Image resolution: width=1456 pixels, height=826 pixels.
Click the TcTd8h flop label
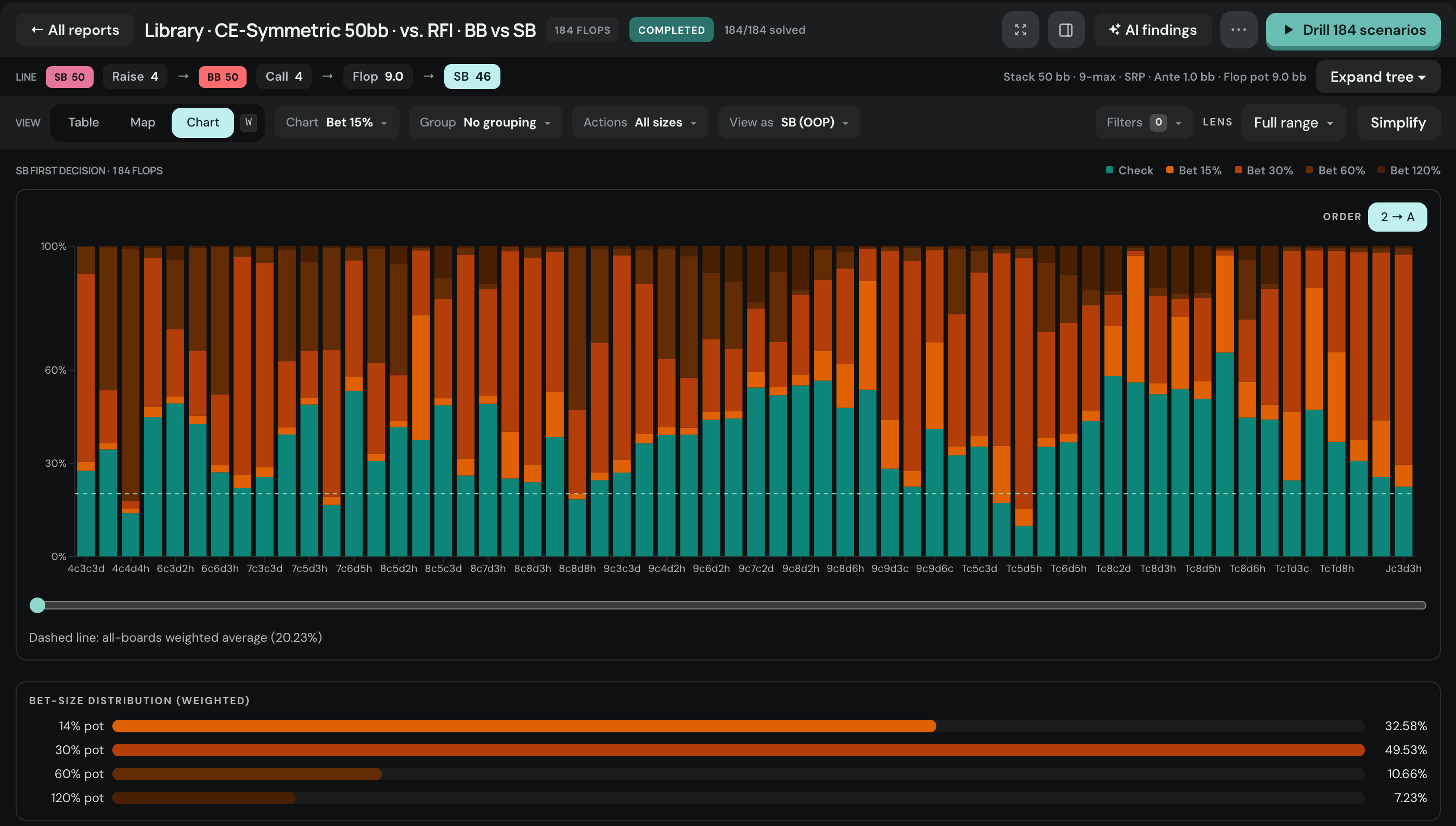[x=1336, y=568]
